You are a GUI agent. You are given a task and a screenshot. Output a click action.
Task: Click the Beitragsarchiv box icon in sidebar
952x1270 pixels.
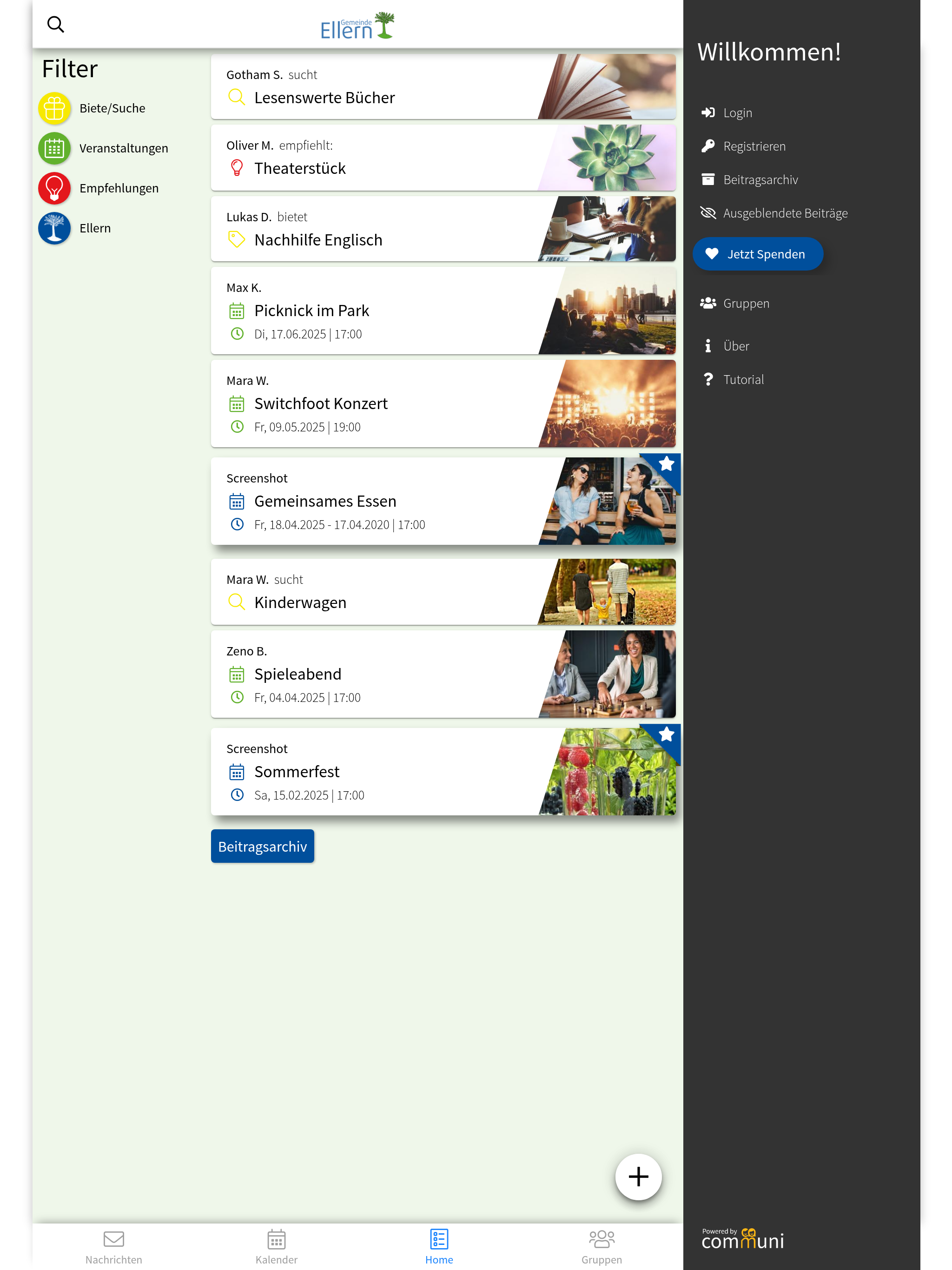(708, 179)
